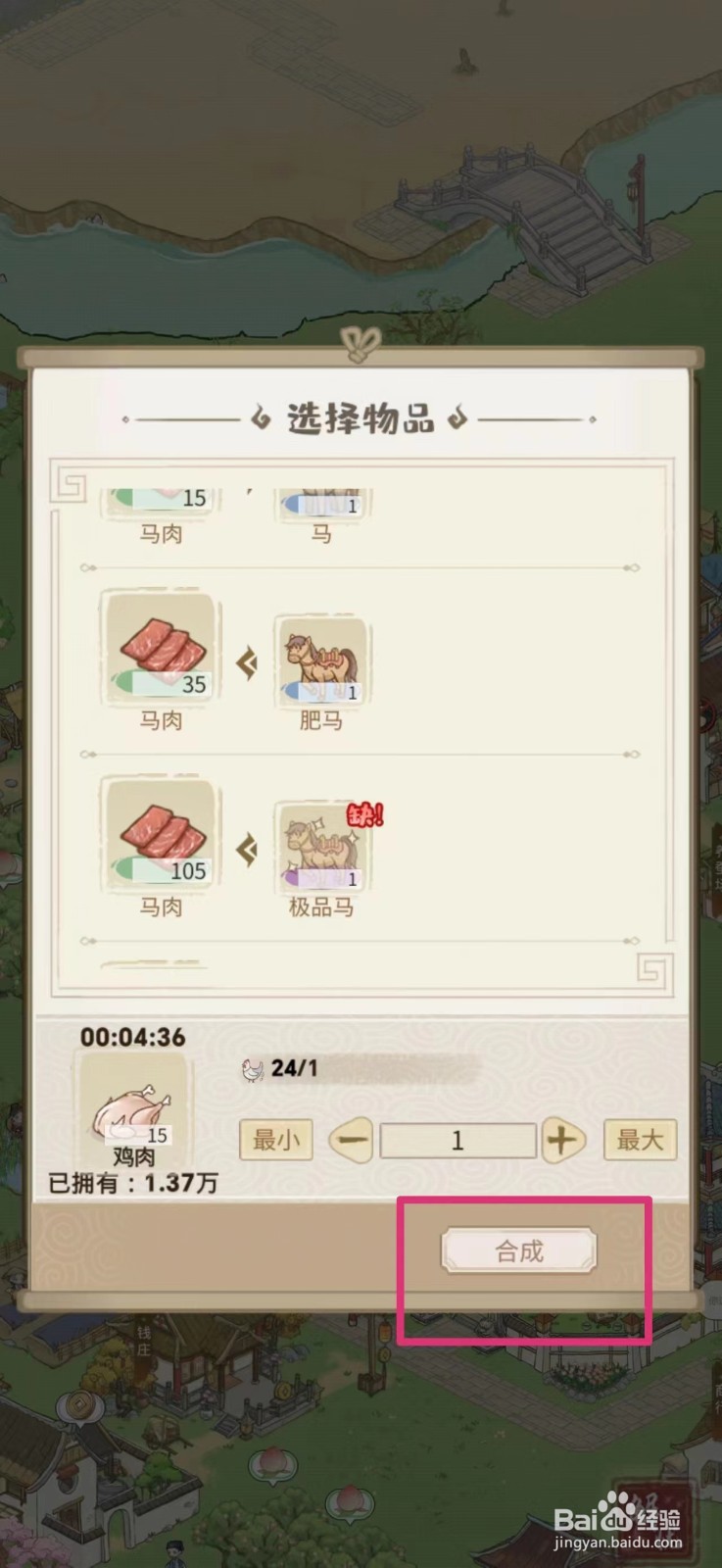Set quantity to 最大 maximum
Screen dimensions: 722x1568
(x=640, y=1140)
